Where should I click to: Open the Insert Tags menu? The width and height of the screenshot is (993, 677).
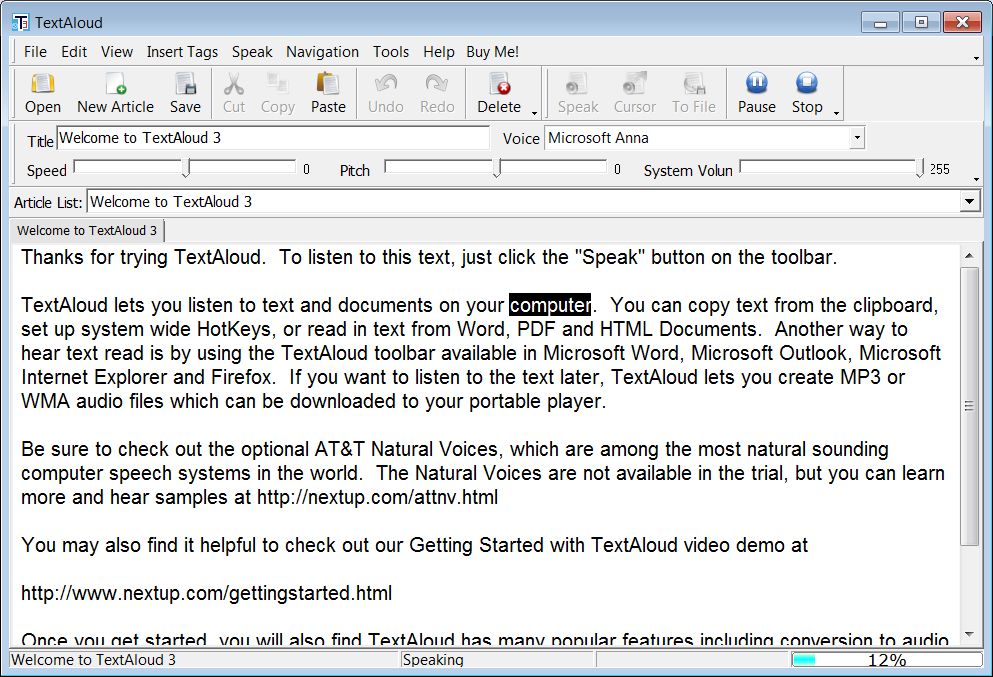pos(182,52)
